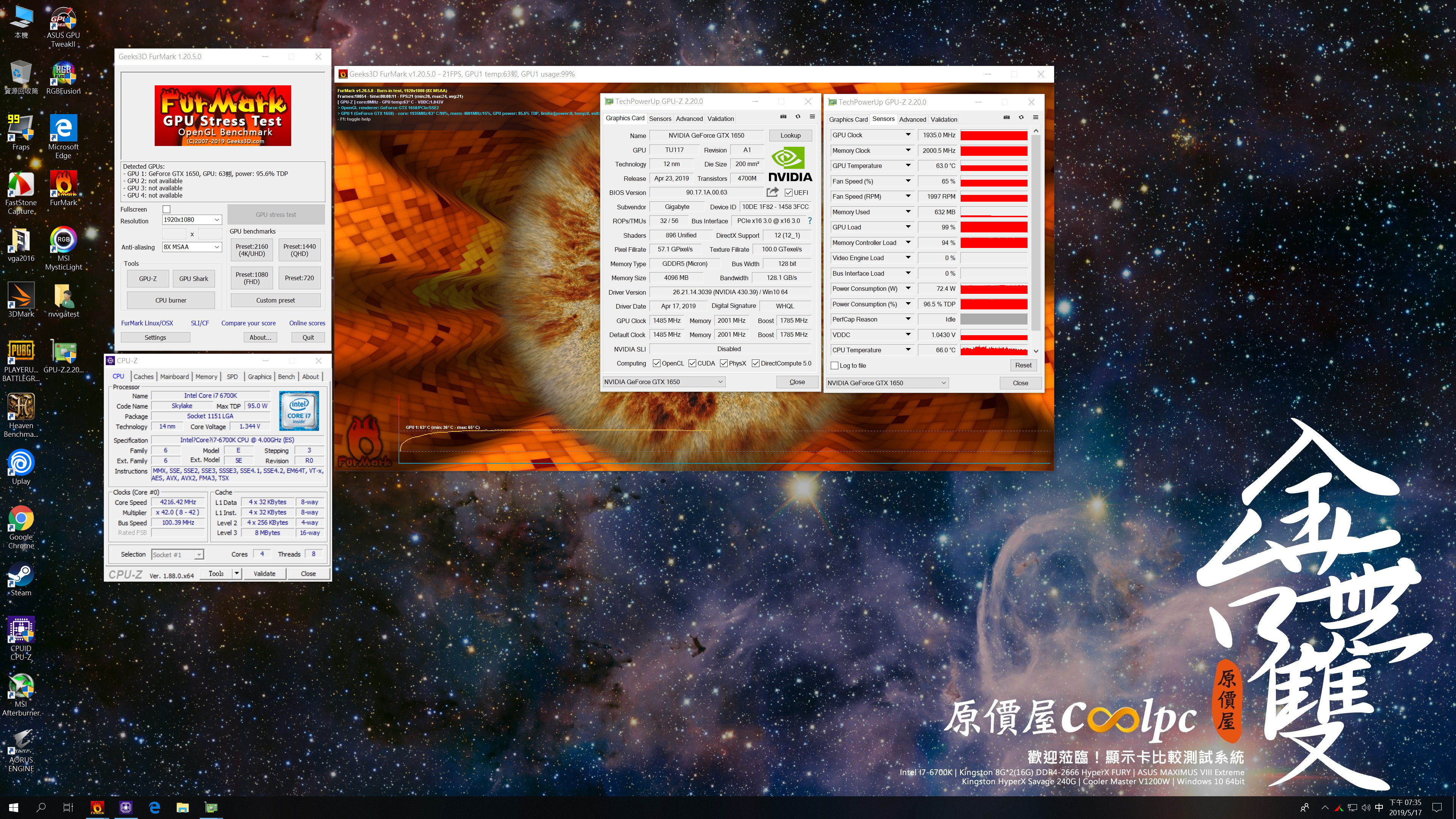Toggle UEFI checkbox in GPU-Z
The image size is (1456, 819).
pyautogui.click(x=789, y=193)
